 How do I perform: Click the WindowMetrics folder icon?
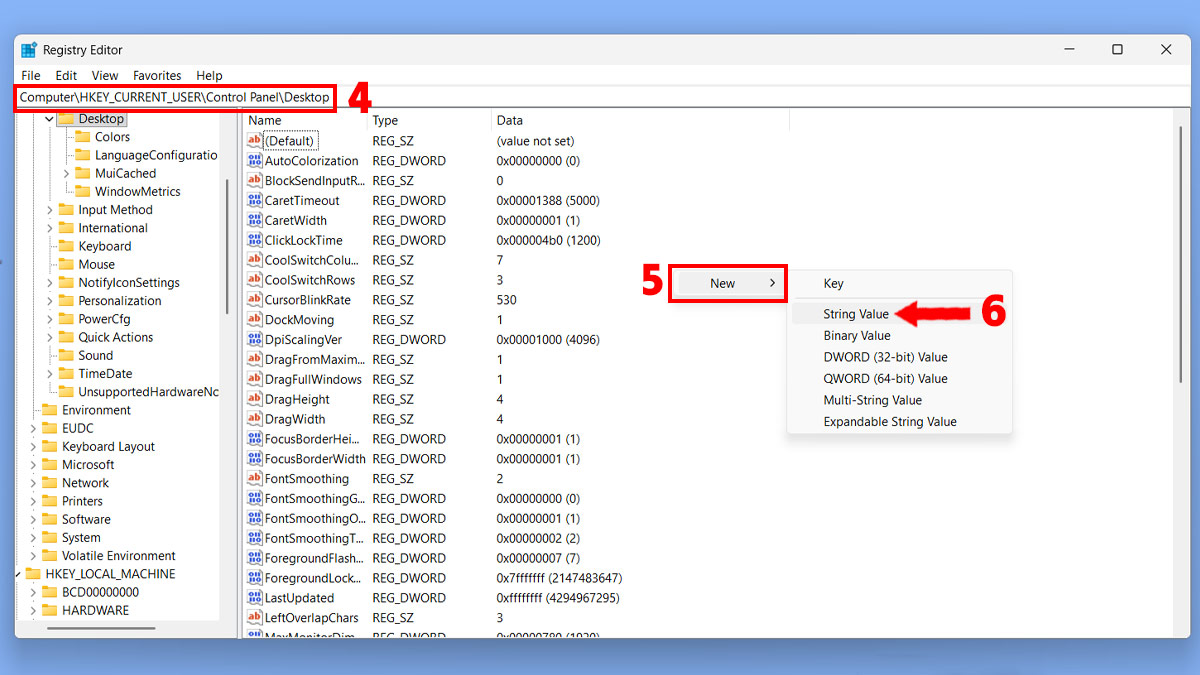coord(83,191)
